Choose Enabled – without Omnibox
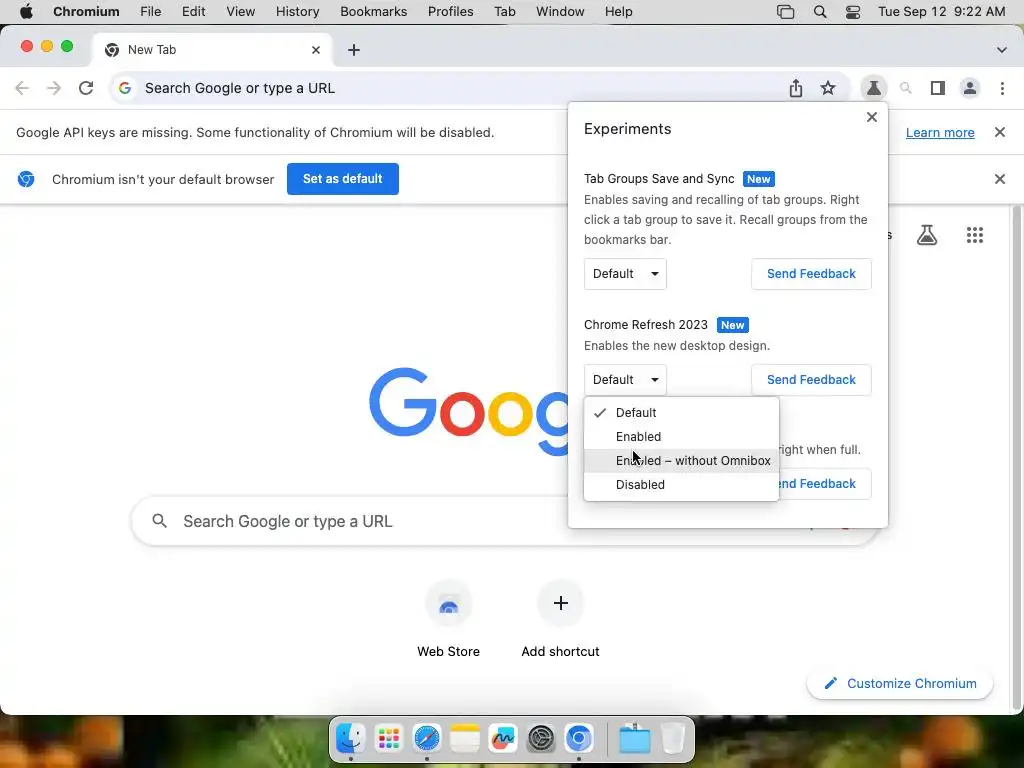 (681, 461)
